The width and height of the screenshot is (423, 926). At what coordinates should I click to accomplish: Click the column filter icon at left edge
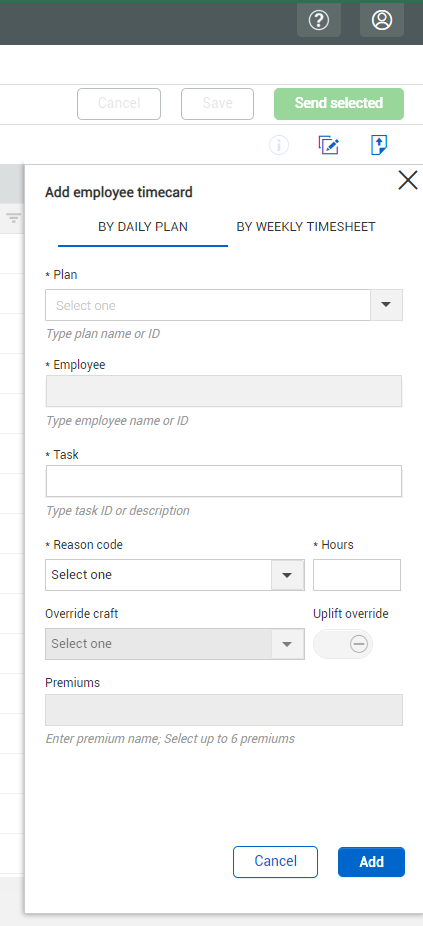point(14,217)
